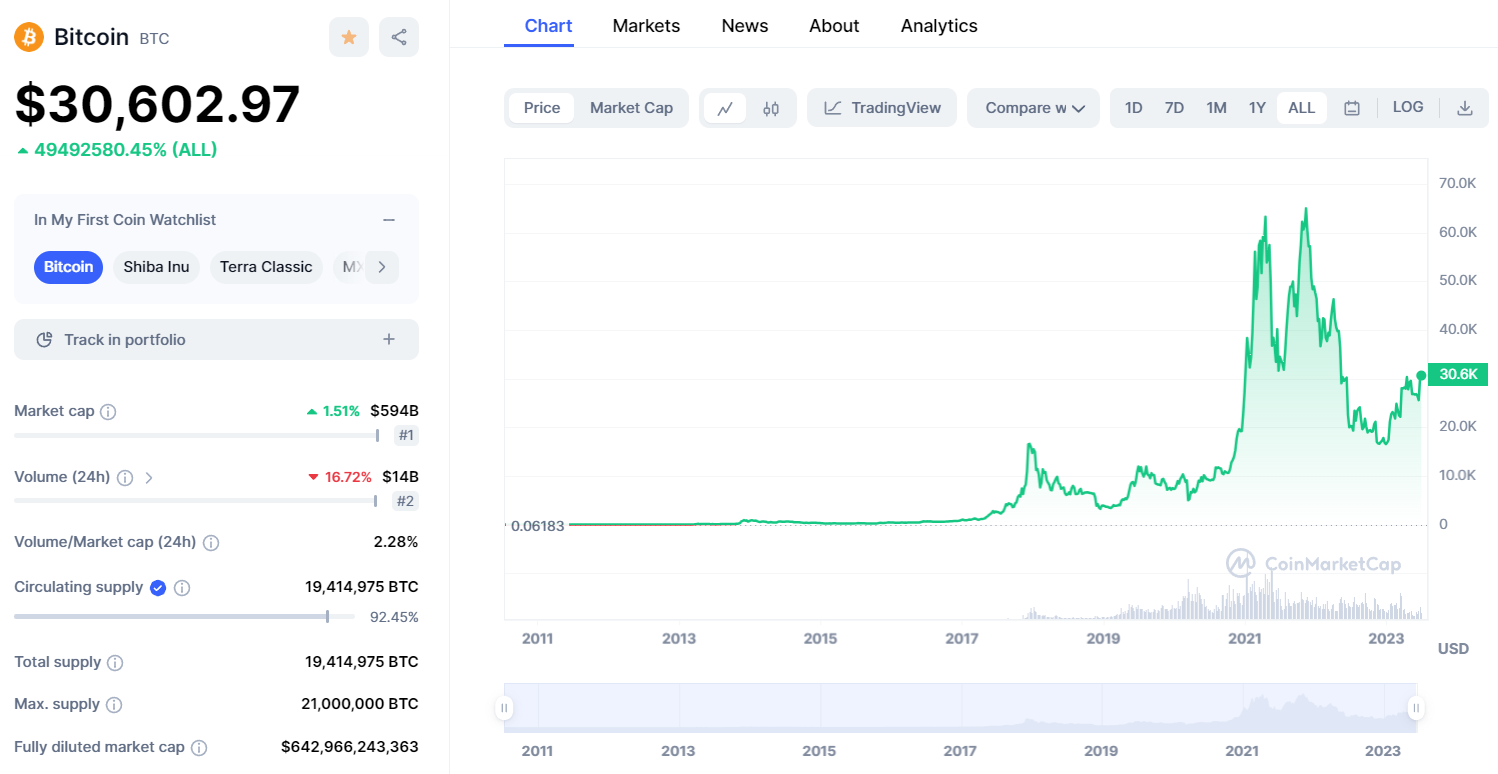The image size is (1498, 774).
Task: Switch to line chart icon
Action: 725,108
